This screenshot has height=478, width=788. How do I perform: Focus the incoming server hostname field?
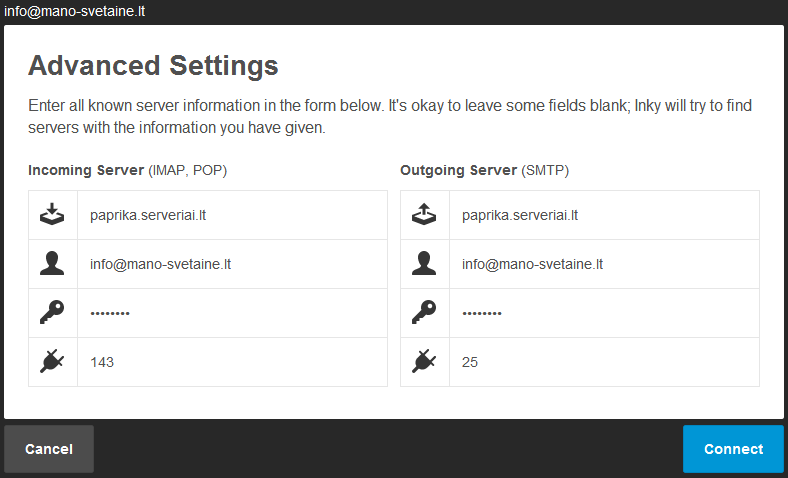[232, 215]
